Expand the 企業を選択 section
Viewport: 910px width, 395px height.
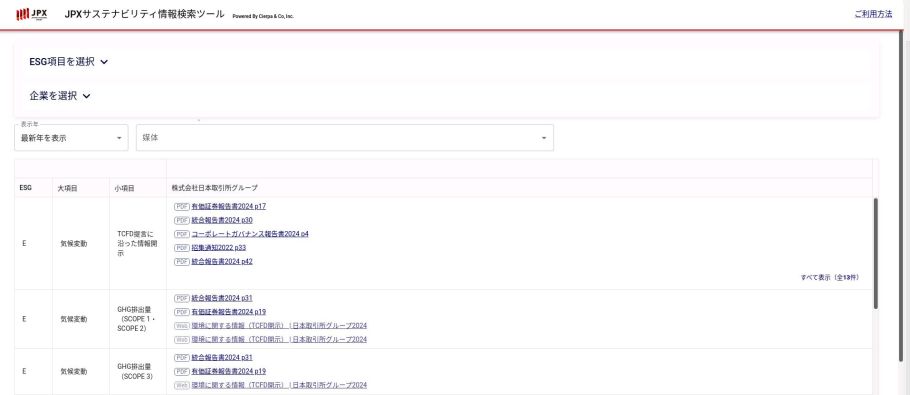(x=60, y=96)
